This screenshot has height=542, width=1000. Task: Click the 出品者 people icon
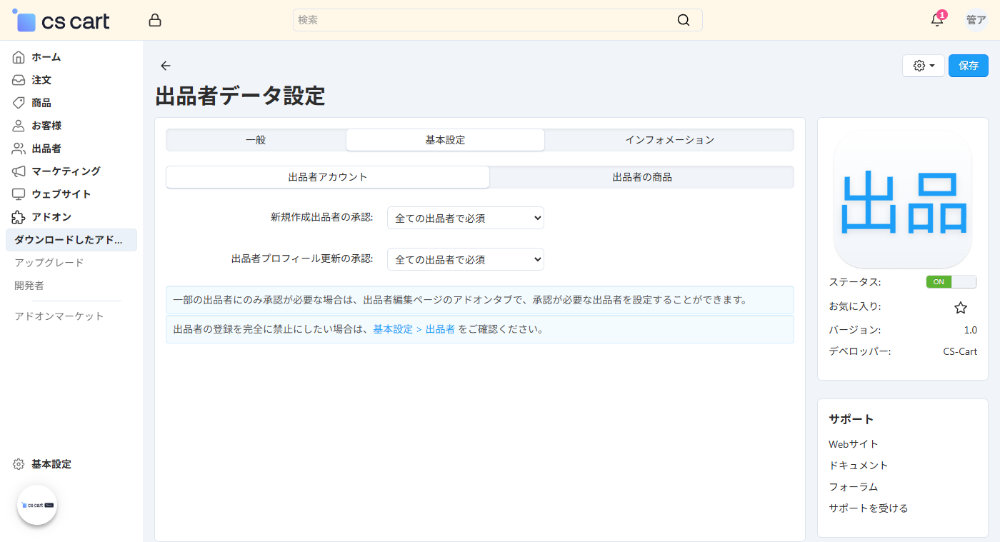[18, 149]
